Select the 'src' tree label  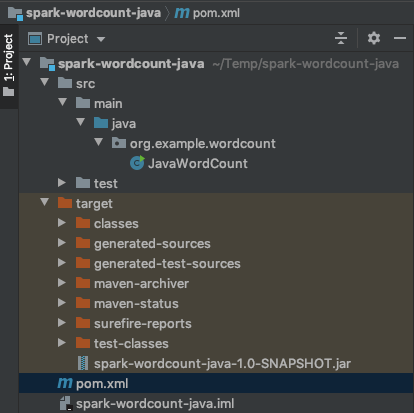pos(85,84)
